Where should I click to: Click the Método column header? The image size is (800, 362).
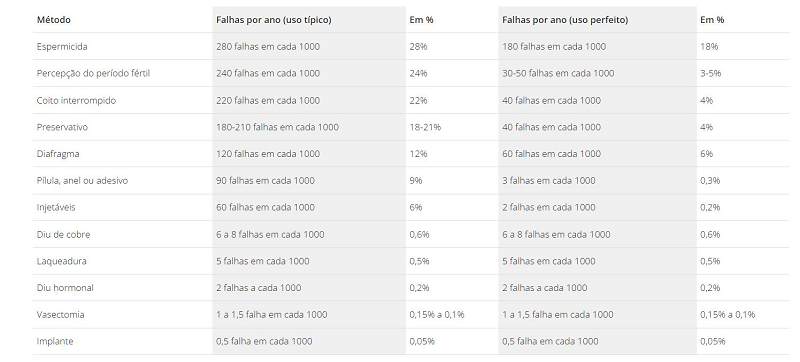[x=54, y=20]
